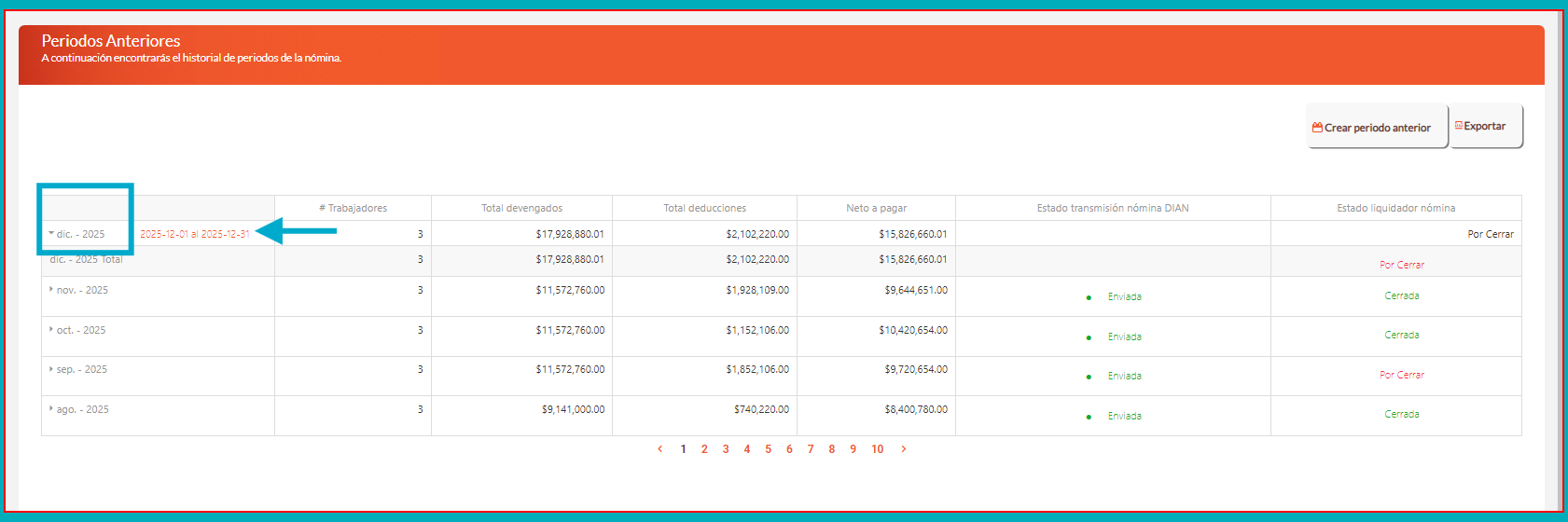Viewport: 1568px width, 522px height.
Task: Select page 7 in the pager
Action: coord(811,449)
